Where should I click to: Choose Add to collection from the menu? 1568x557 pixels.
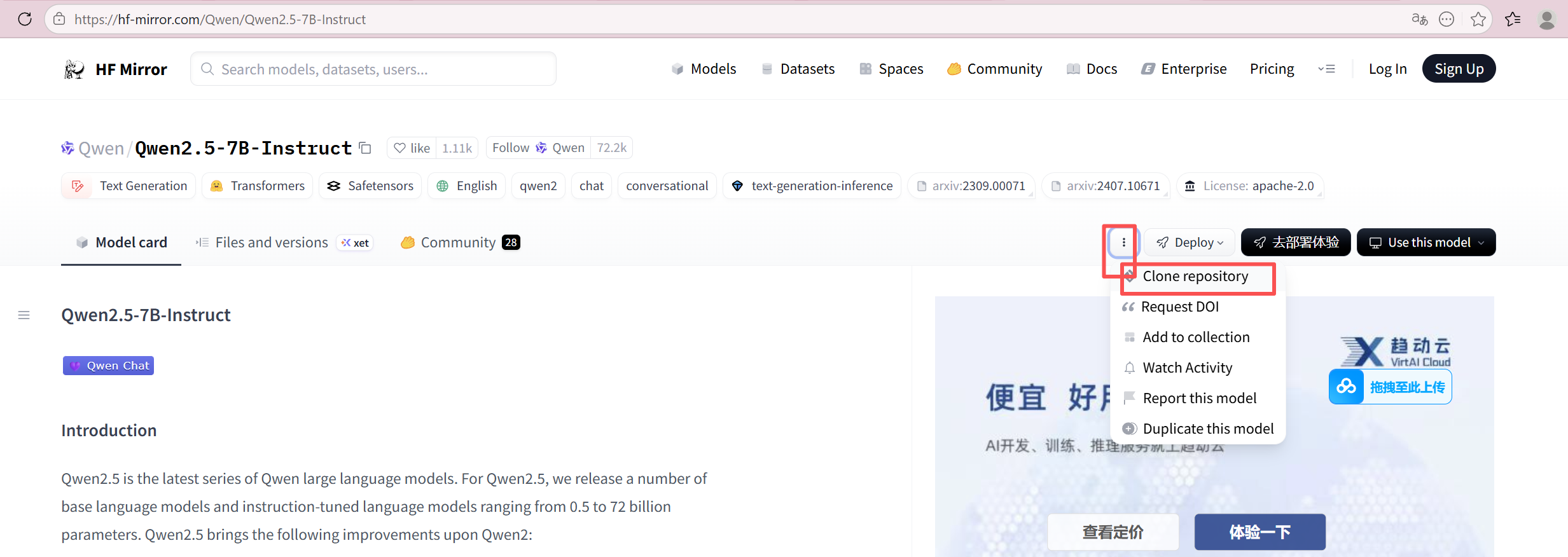[x=1198, y=338]
